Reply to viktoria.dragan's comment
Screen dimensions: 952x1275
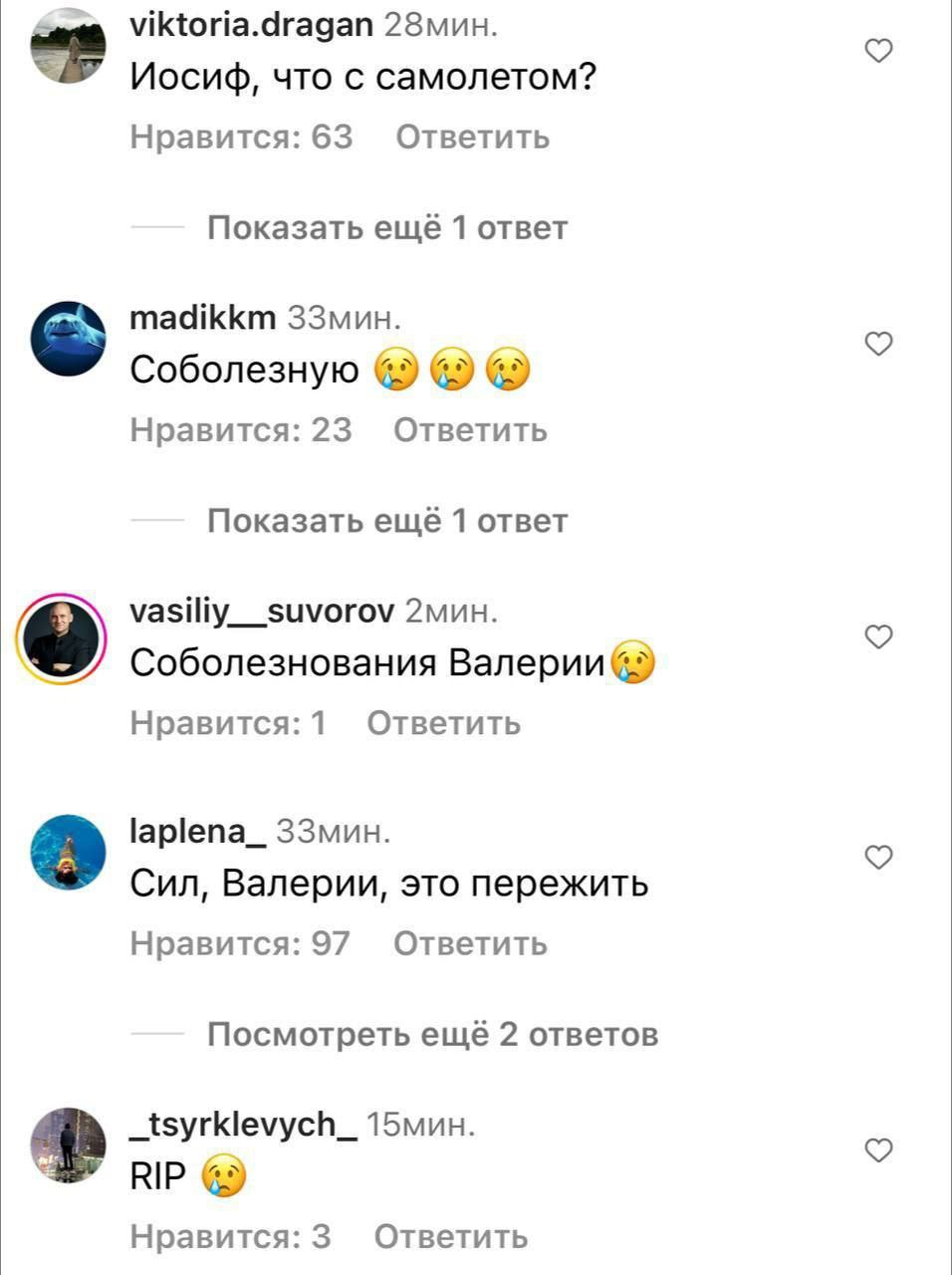point(473,136)
